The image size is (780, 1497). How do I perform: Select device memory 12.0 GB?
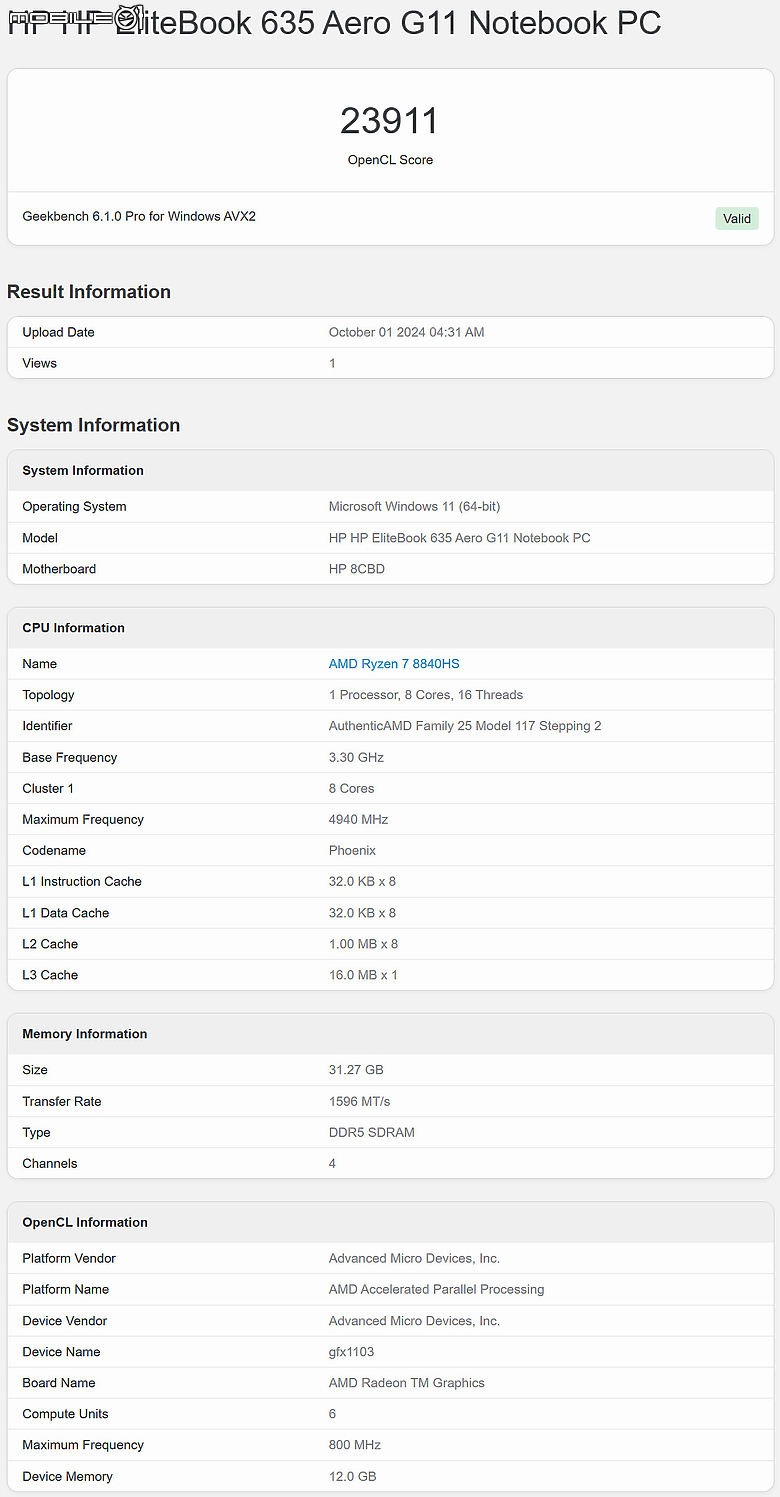point(352,1477)
